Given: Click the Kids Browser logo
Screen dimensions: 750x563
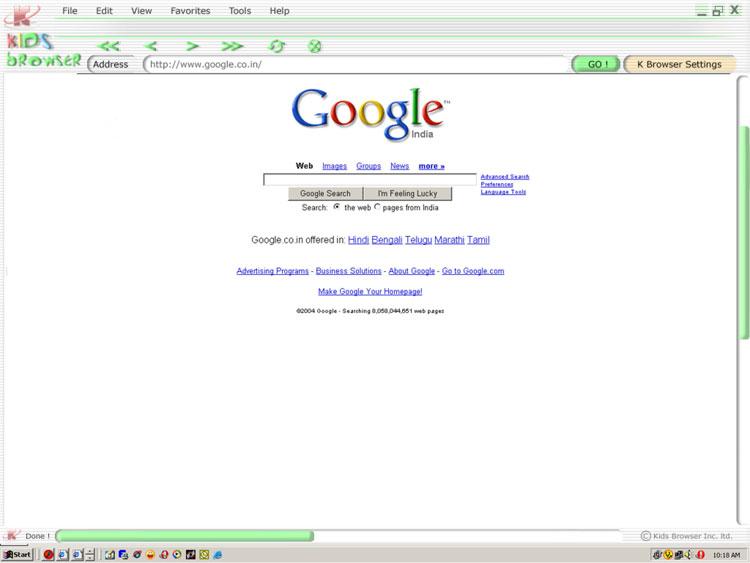Looking at the screenshot, I should point(43,50).
